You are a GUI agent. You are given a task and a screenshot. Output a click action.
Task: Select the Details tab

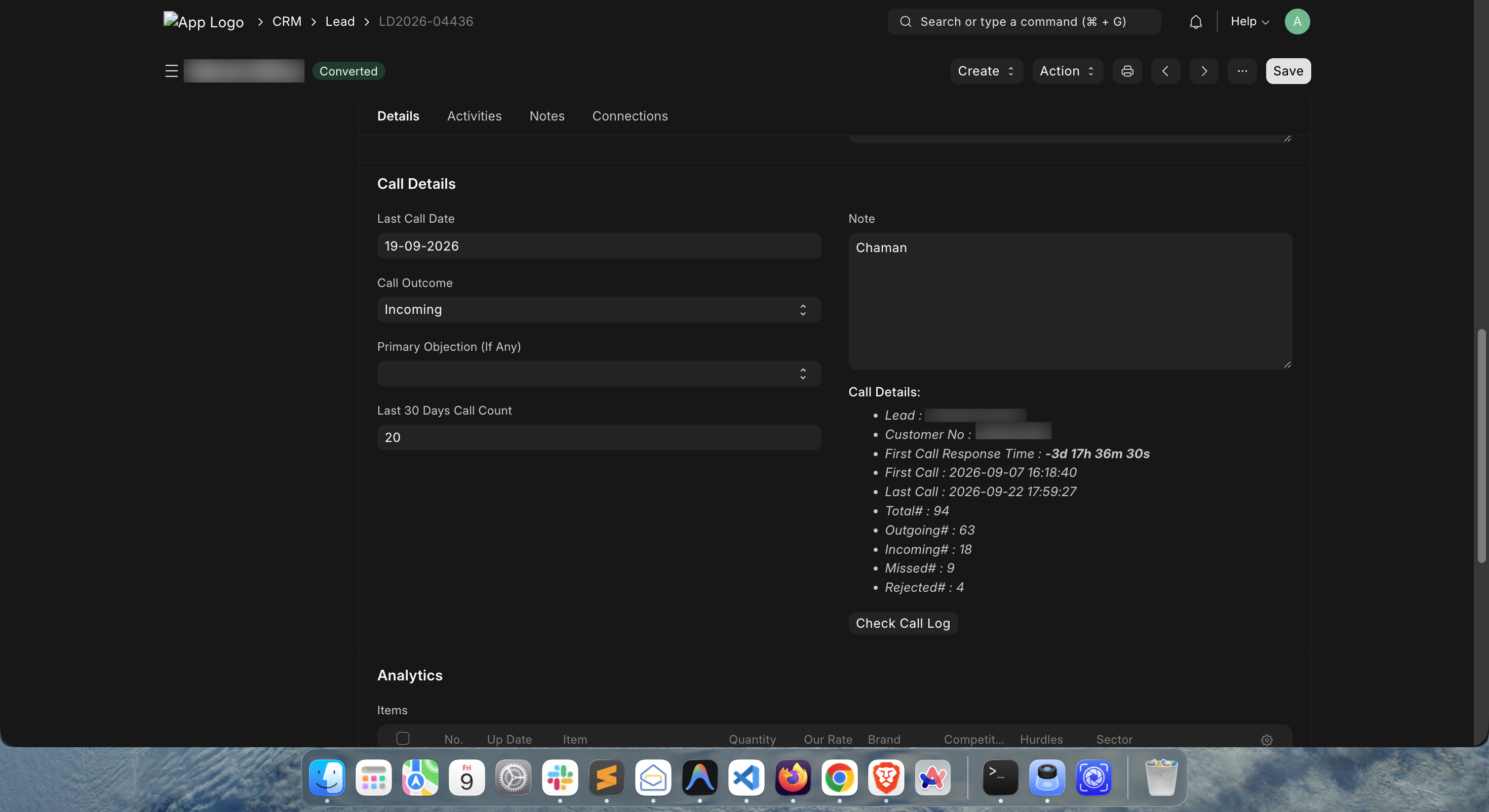click(398, 116)
